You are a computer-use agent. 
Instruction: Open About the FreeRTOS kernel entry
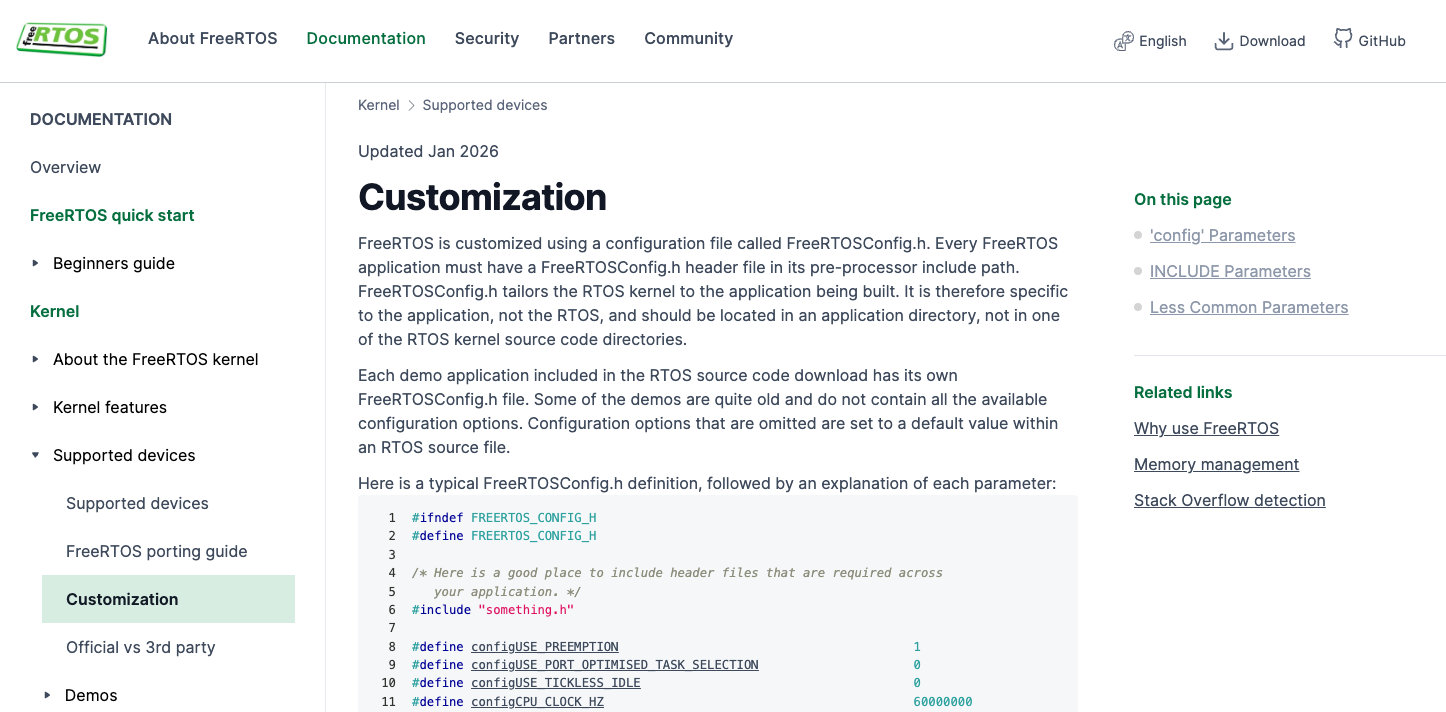(x=156, y=359)
